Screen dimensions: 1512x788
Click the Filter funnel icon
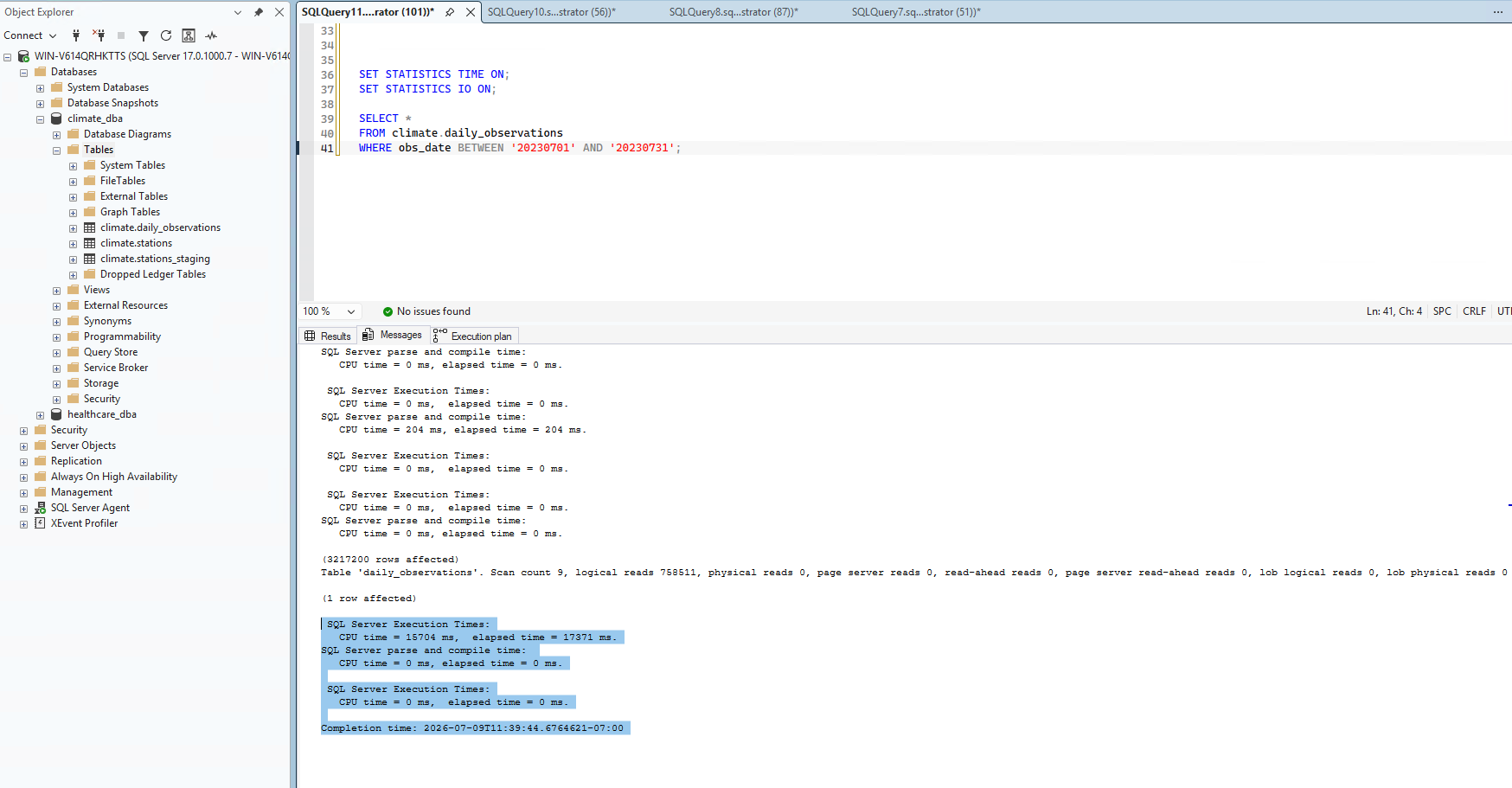(x=144, y=35)
